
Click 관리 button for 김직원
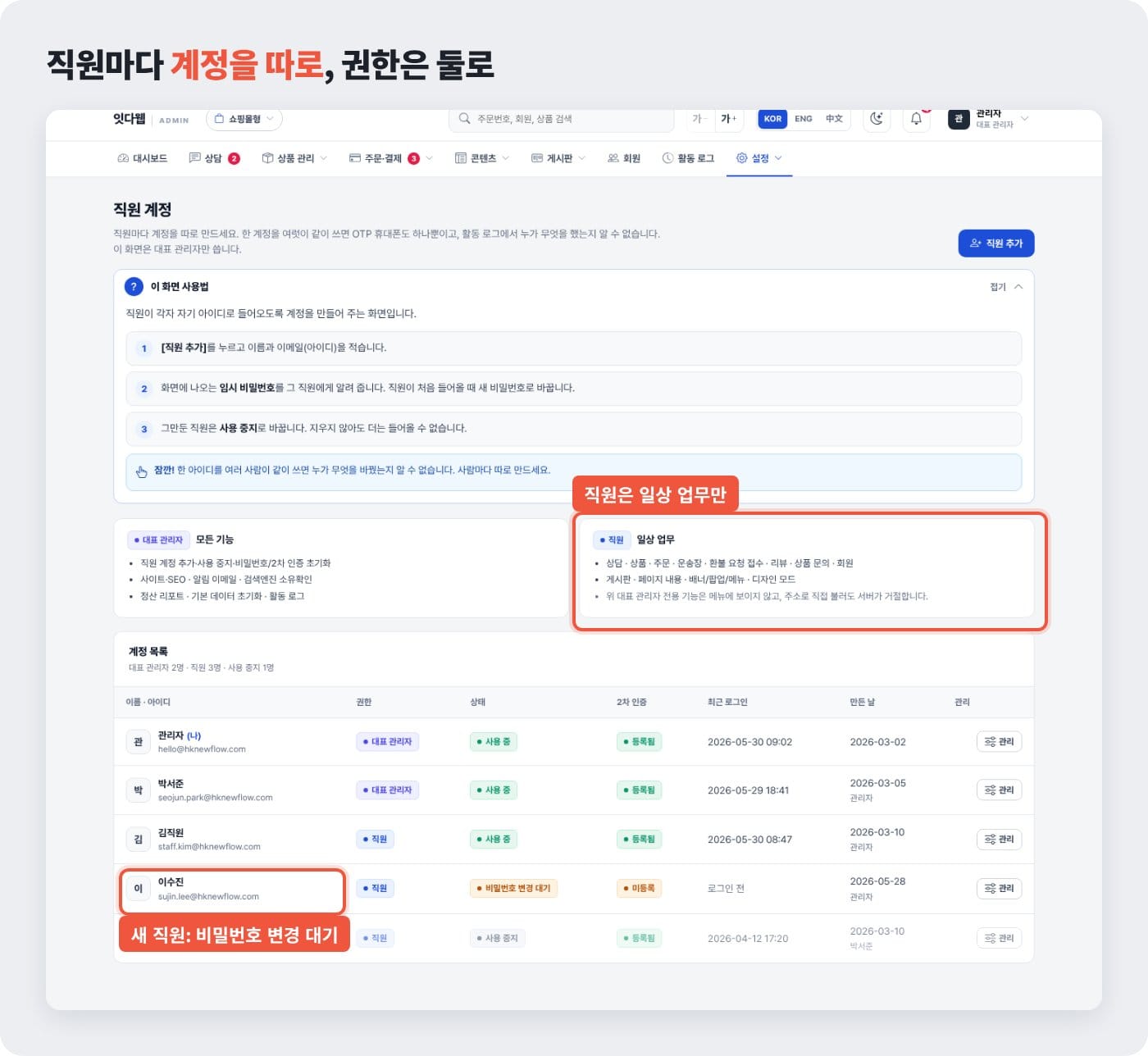coord(999,840)
